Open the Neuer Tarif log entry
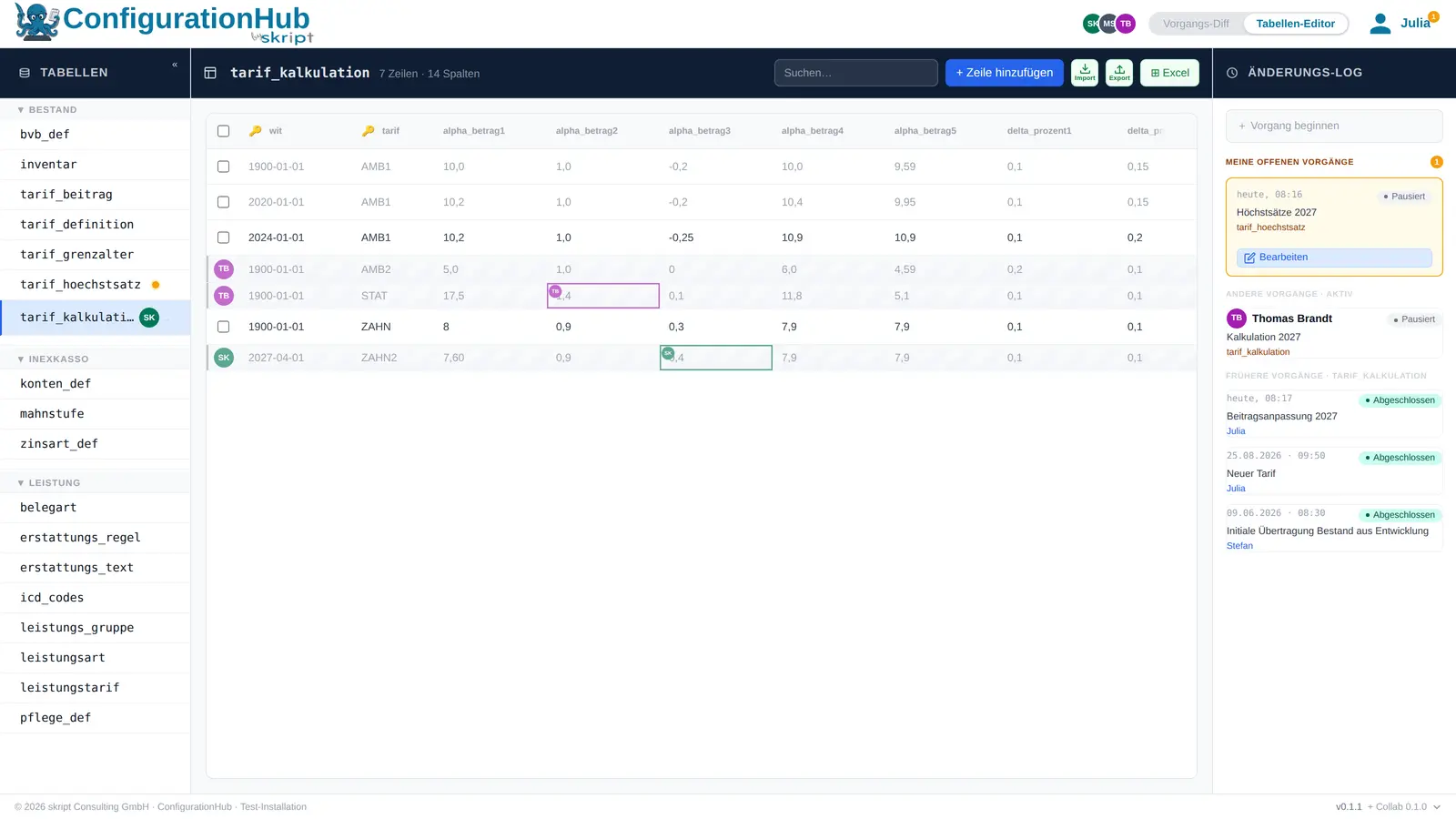The height and width of the screenshot is (819, 1456). click(1334, 471)
